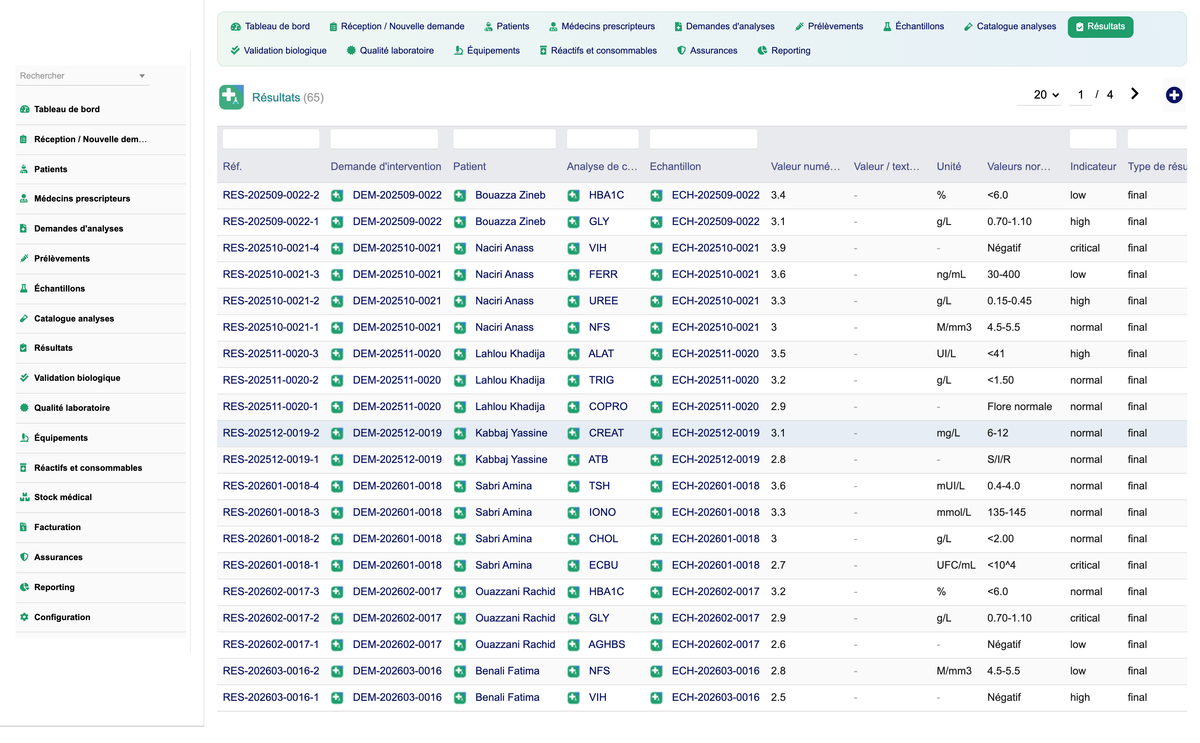Open Équipements top tab
Viewport: 1200px width, 743px height.
487,50
